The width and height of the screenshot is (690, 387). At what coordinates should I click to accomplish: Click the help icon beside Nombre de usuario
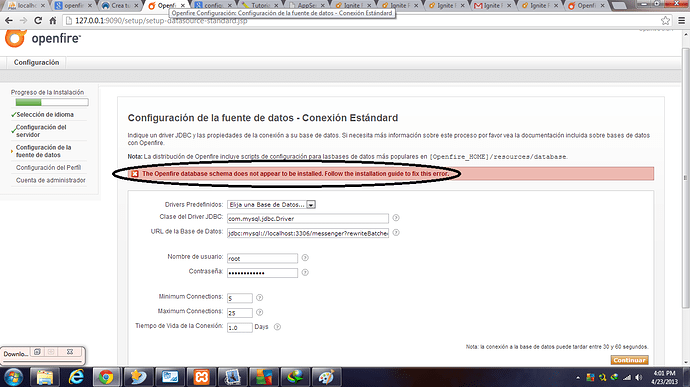[x=305, y=258]
